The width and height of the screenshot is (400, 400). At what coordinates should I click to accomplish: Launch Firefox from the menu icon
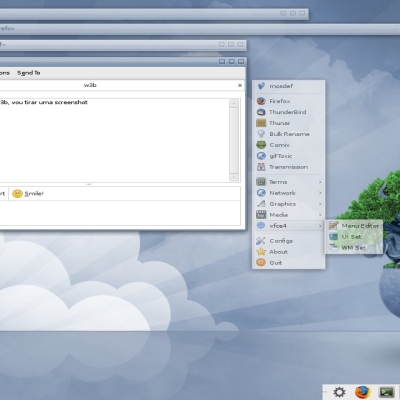click(261, 101)
